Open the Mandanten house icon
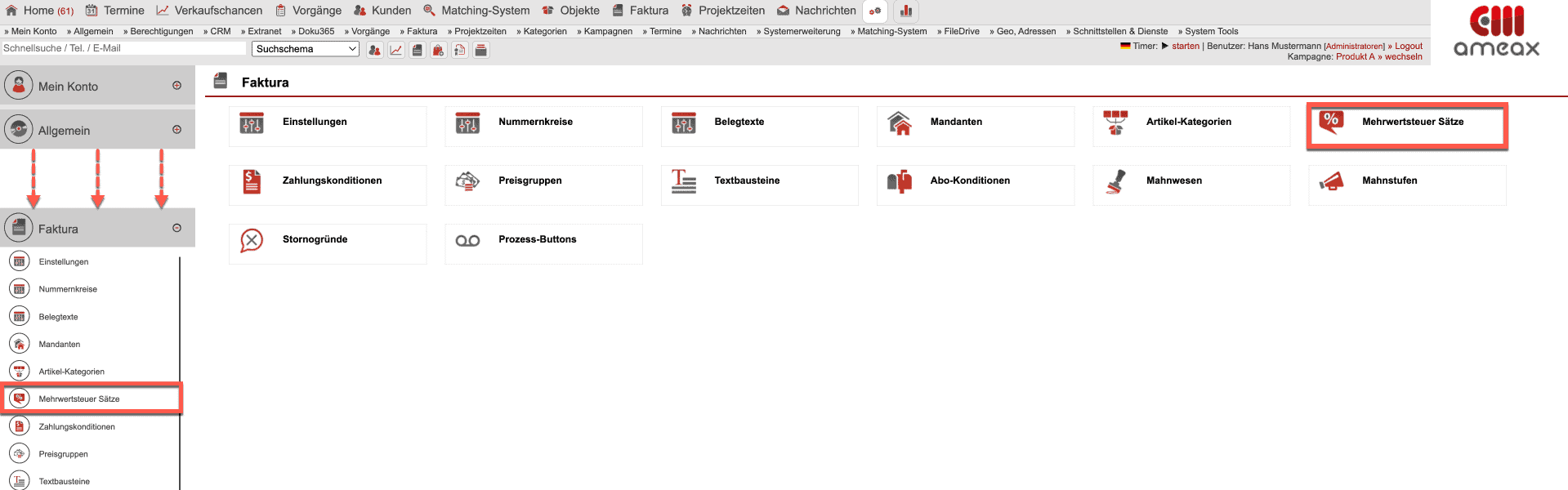The image size is (1568, 490). tap(899, 123)
